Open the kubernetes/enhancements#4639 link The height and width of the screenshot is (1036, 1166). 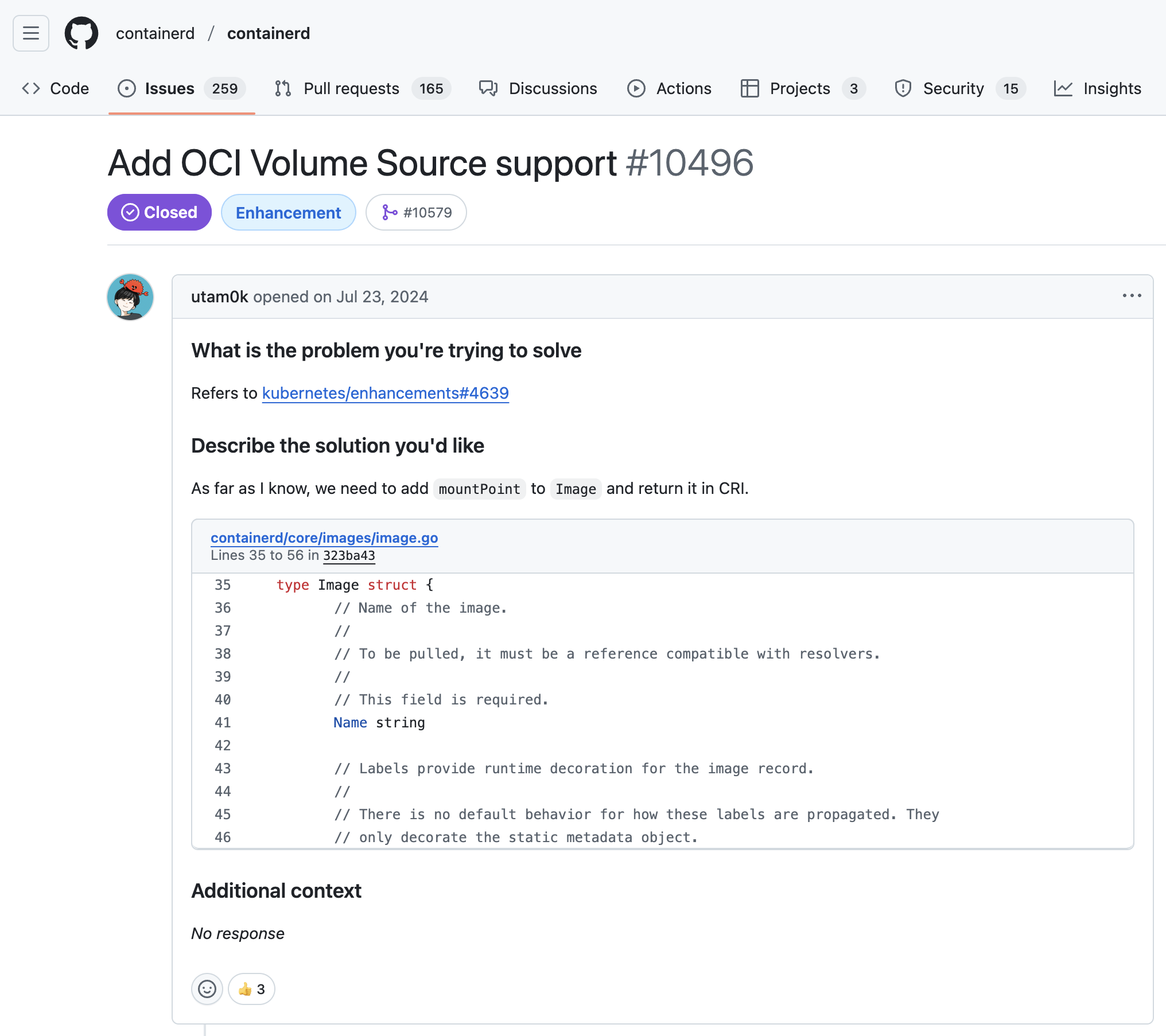385,393
